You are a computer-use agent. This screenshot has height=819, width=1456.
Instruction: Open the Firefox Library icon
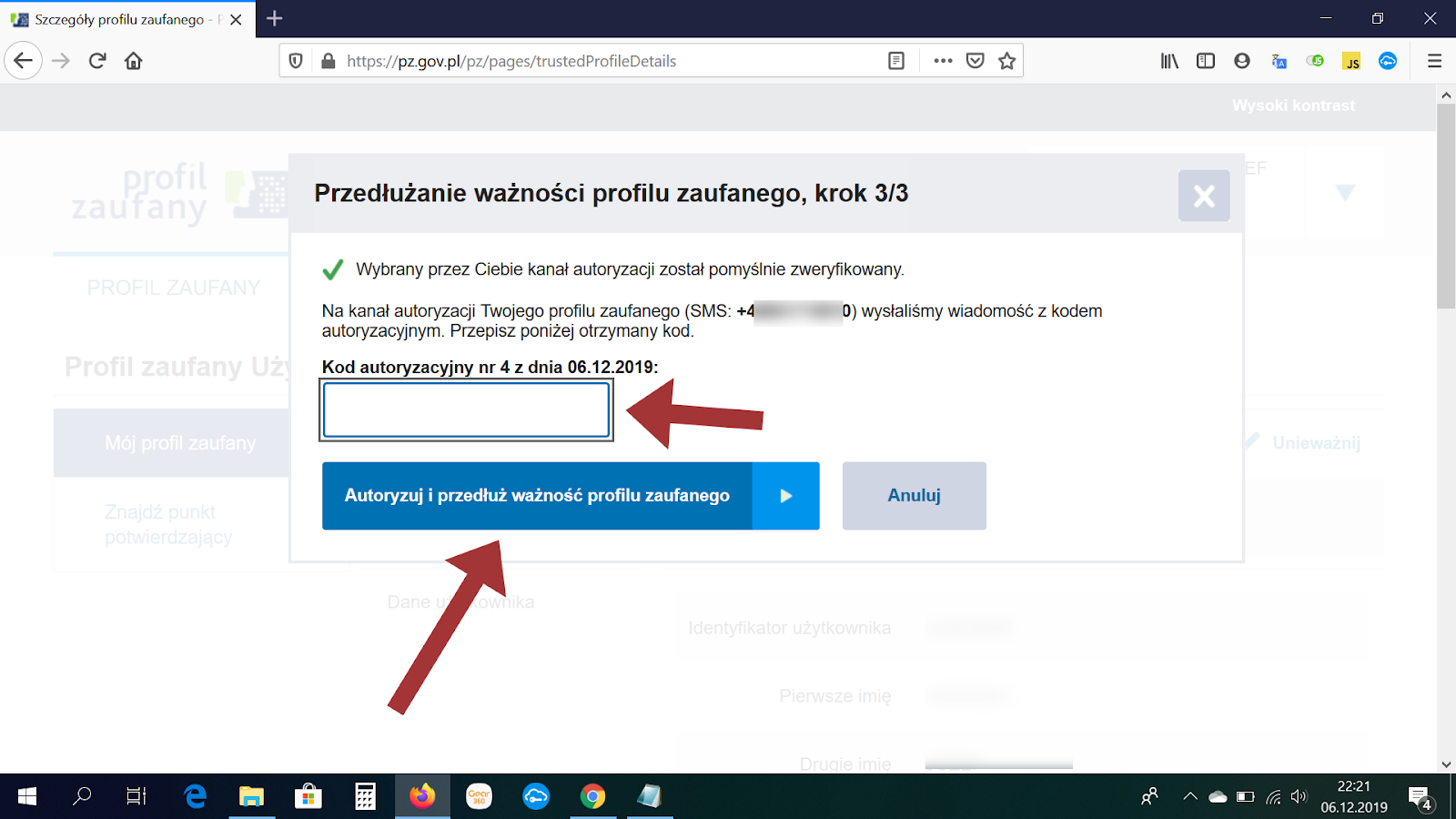1169,60
